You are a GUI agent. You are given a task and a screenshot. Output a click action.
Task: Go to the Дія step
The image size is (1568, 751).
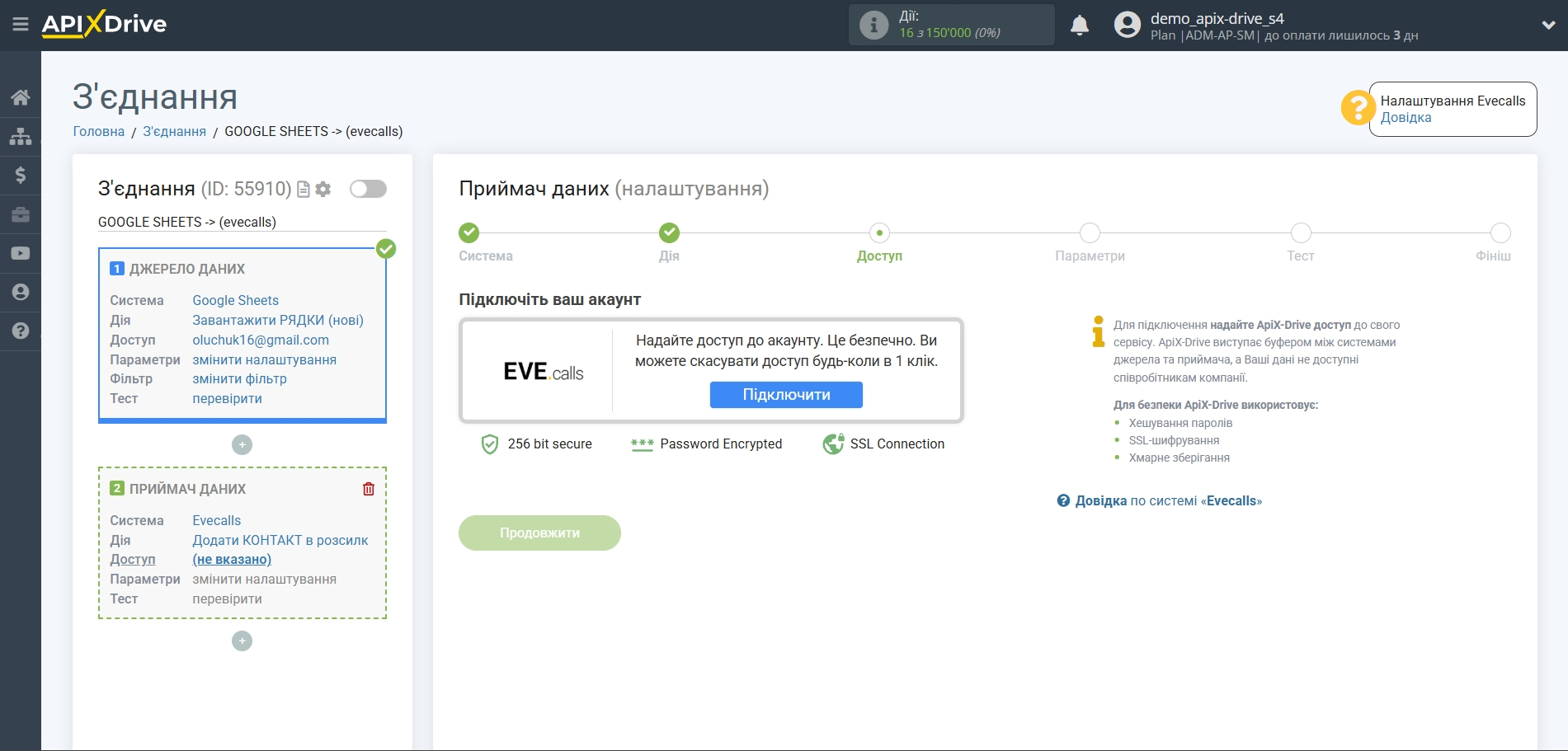point(669,233)
